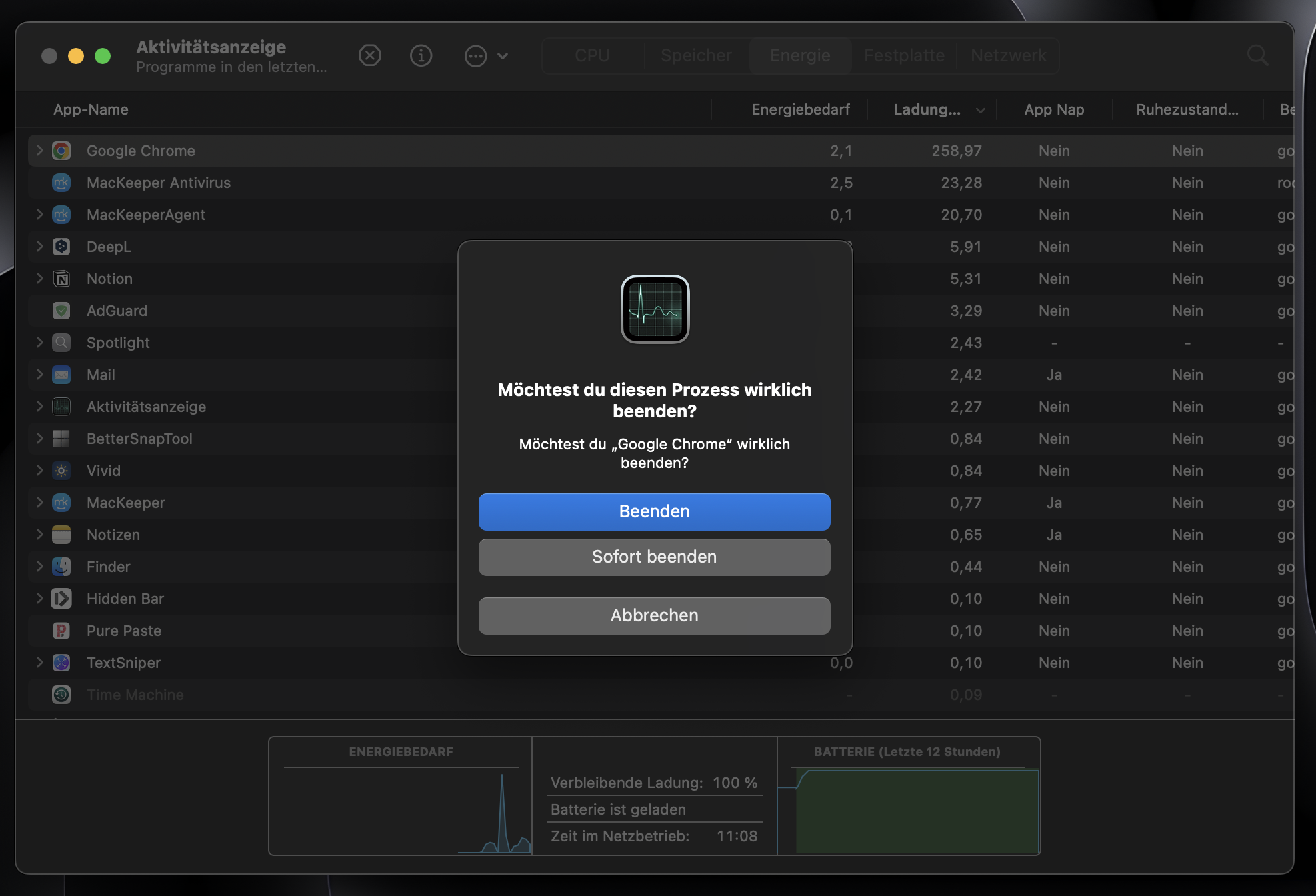Switch to the Netzwerk tab
The height and width of the screenshot is (896, 1316).
pos(1008,55)
